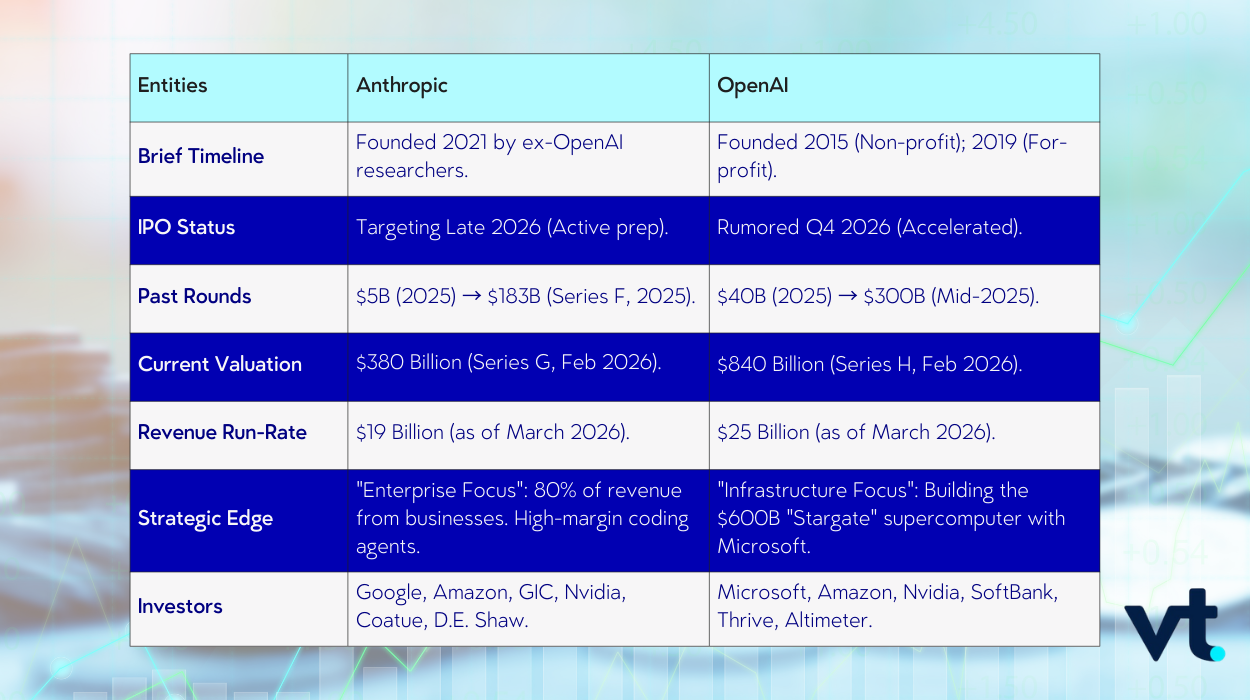Select the Investors row label
Viewport: 1250px width, 700px height.
[x=180, y=606]
